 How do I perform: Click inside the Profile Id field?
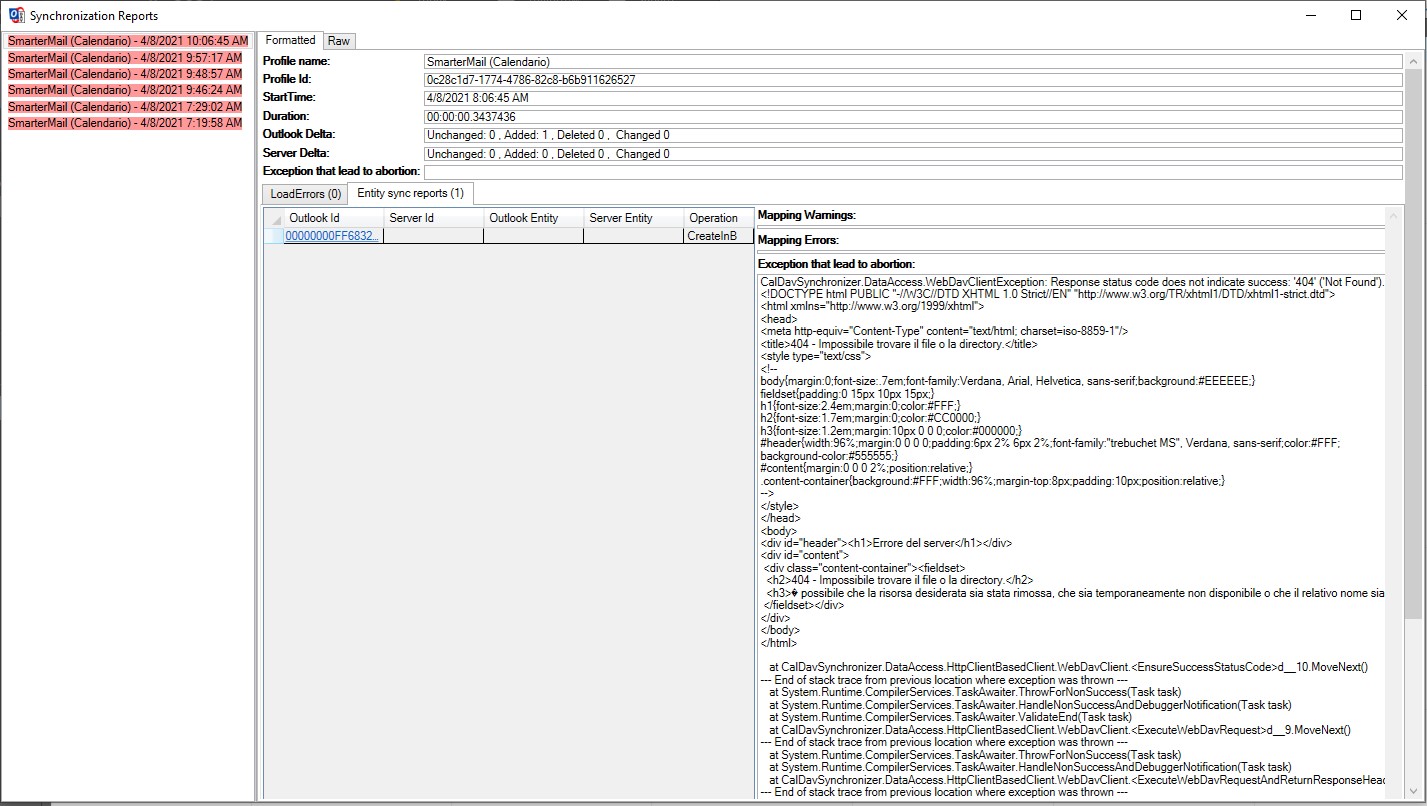pyautogui.click(x=912, y=80)
